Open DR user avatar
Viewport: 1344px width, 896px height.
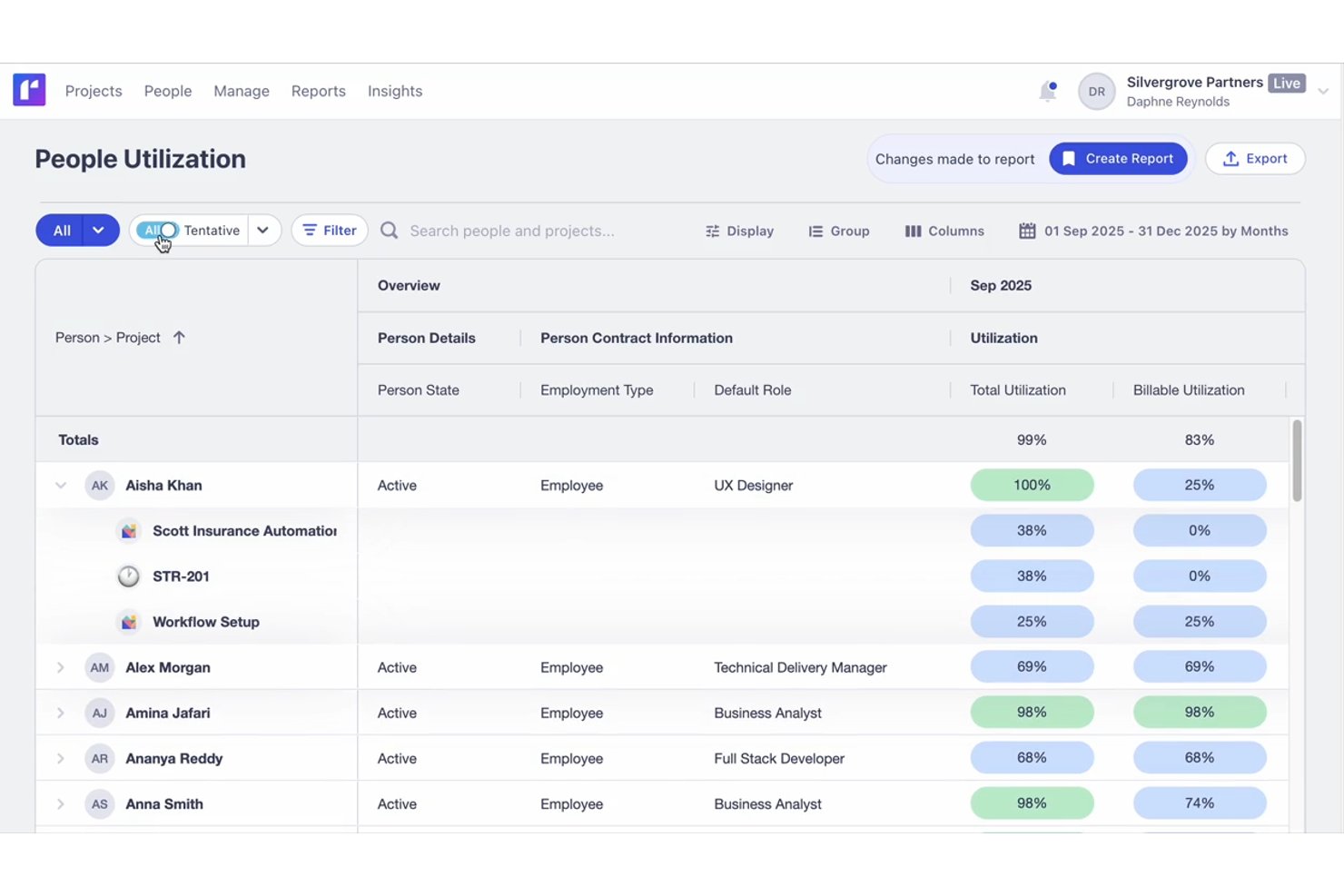(1096, 92)
